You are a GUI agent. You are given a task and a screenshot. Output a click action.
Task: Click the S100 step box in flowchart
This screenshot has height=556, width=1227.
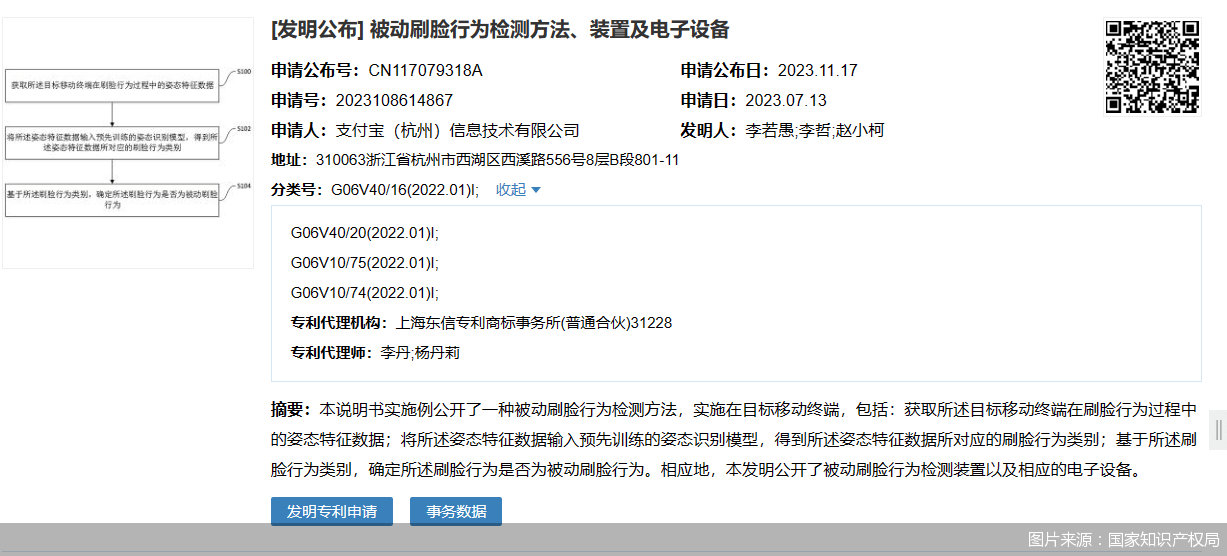[x=111, y=85]
